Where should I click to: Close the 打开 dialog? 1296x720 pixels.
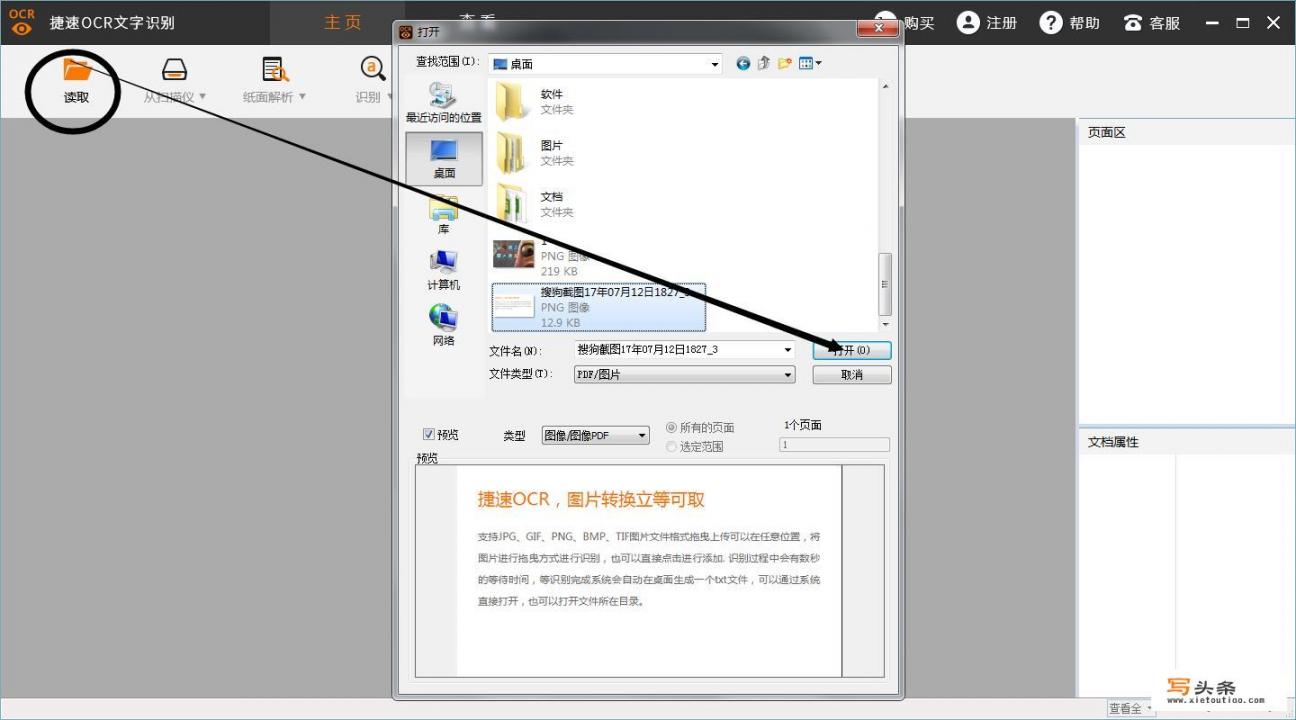878,28
